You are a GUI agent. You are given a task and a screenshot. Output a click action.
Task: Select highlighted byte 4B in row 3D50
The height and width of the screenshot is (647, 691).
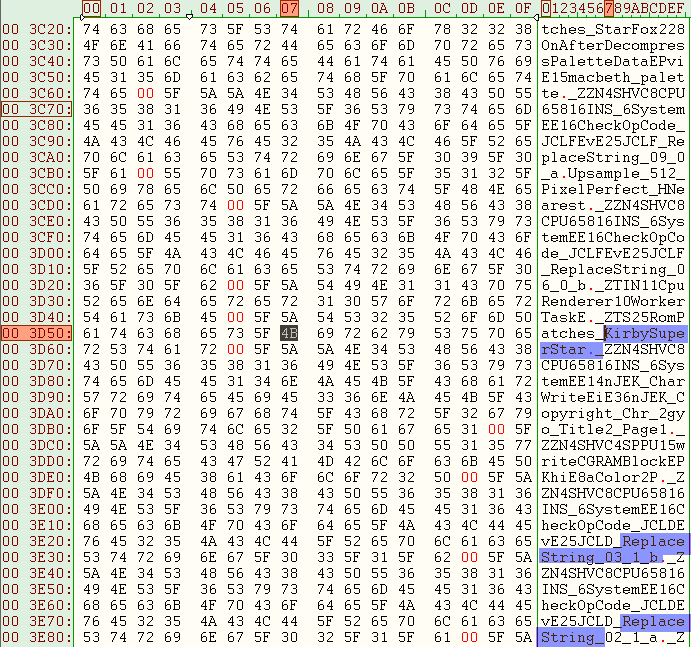pyautogui.click(x=289, y=333)
